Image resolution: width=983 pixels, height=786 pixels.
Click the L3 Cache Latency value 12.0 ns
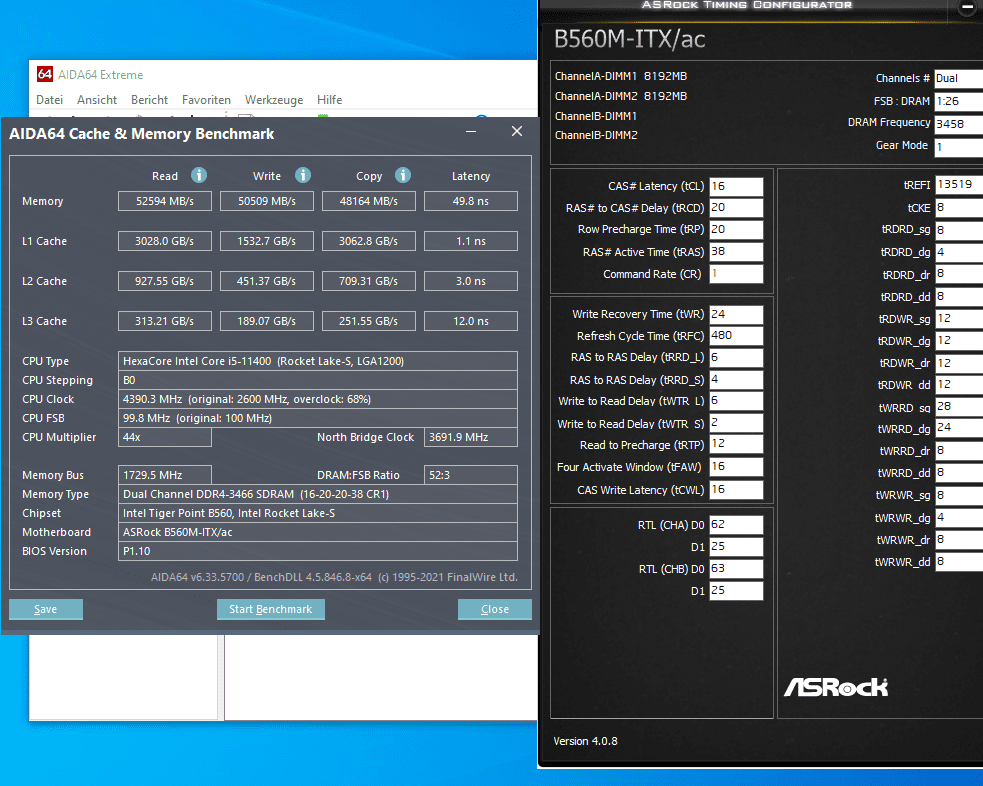[471, 321]
